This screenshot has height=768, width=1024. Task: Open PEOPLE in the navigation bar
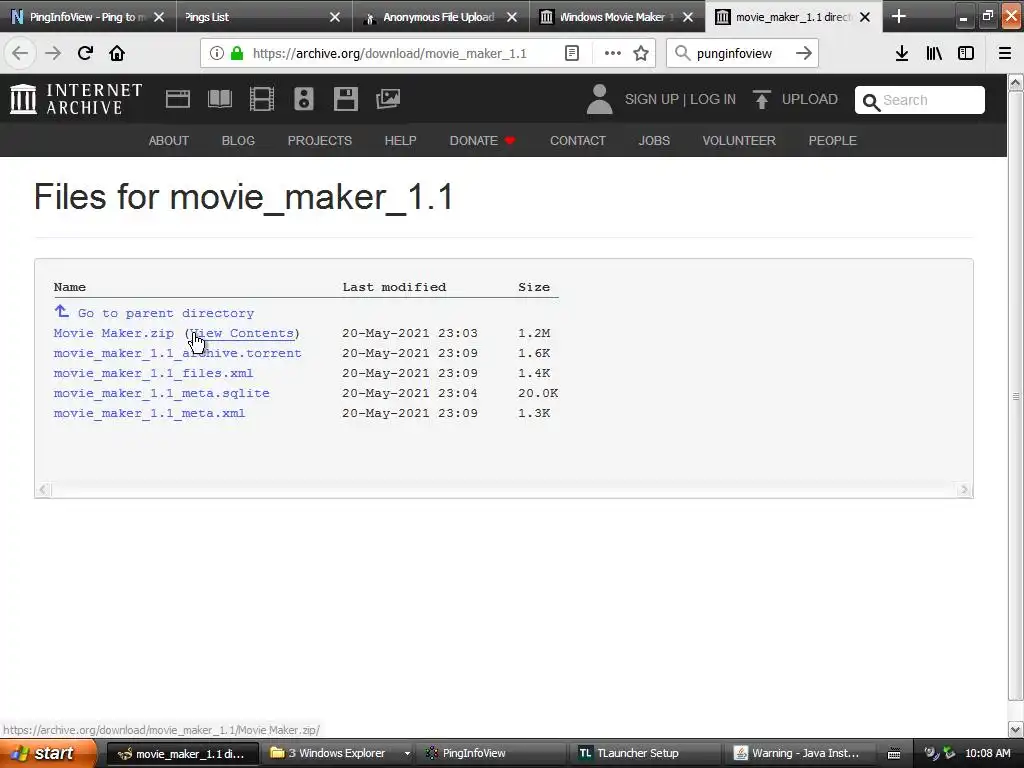[833, 140]
